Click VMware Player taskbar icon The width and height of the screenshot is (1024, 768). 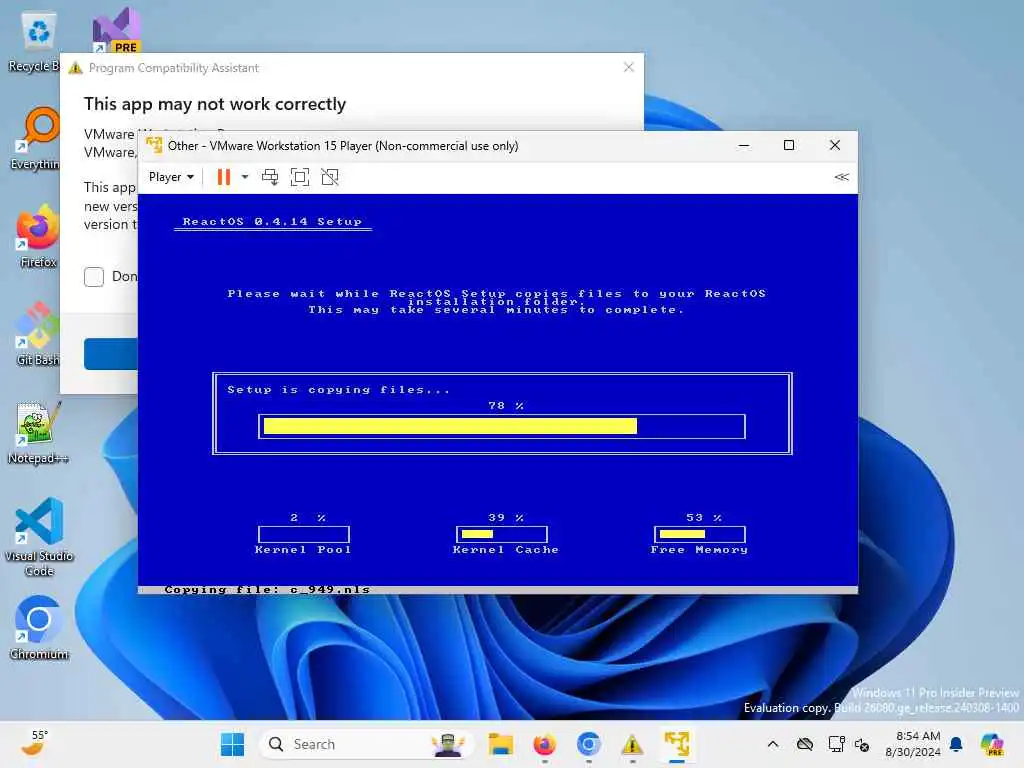point(677,744)
